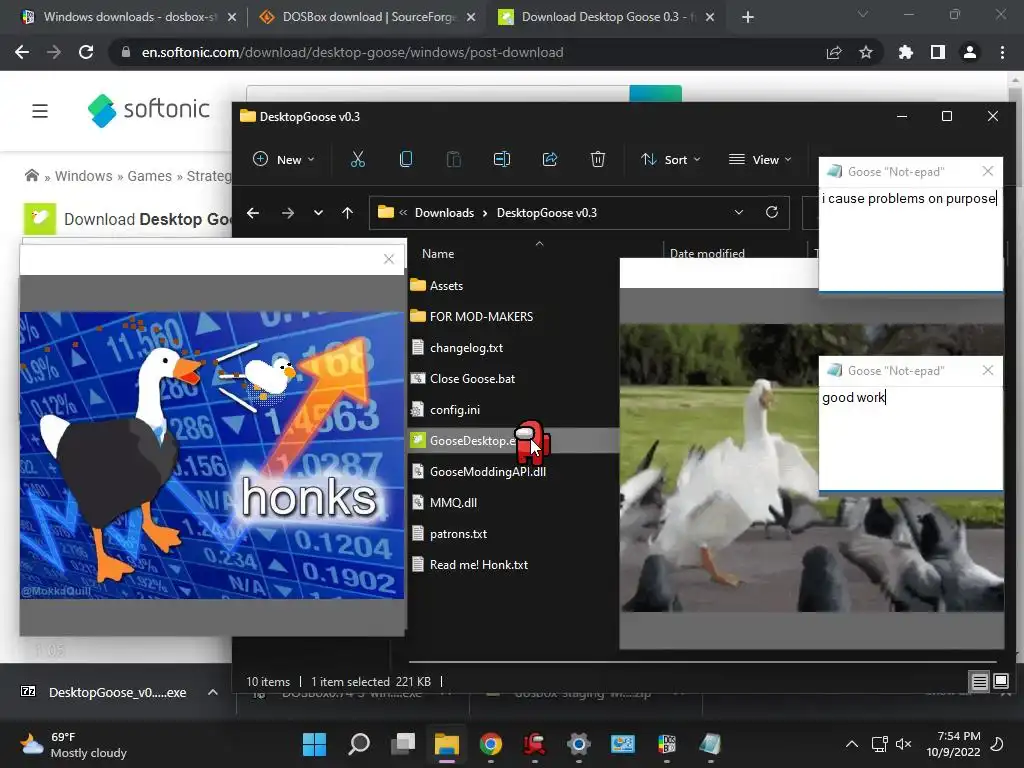The width and height of the screenshot is (1024, 768).
Task: Switch to details view icon in status bar
Action: pyautogui.click(x=980, y=682)
